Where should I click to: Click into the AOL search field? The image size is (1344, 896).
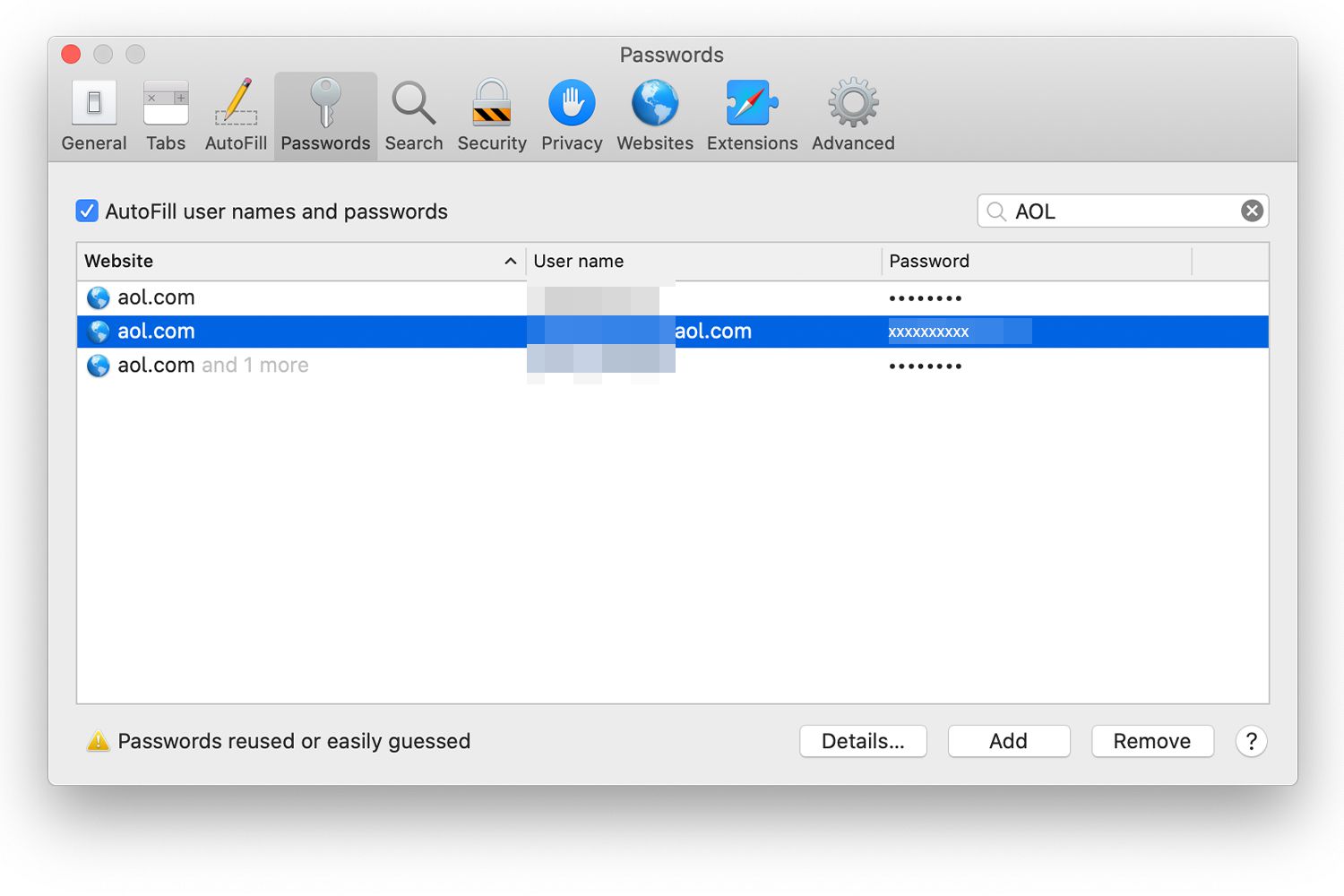tap(1124, 211)
